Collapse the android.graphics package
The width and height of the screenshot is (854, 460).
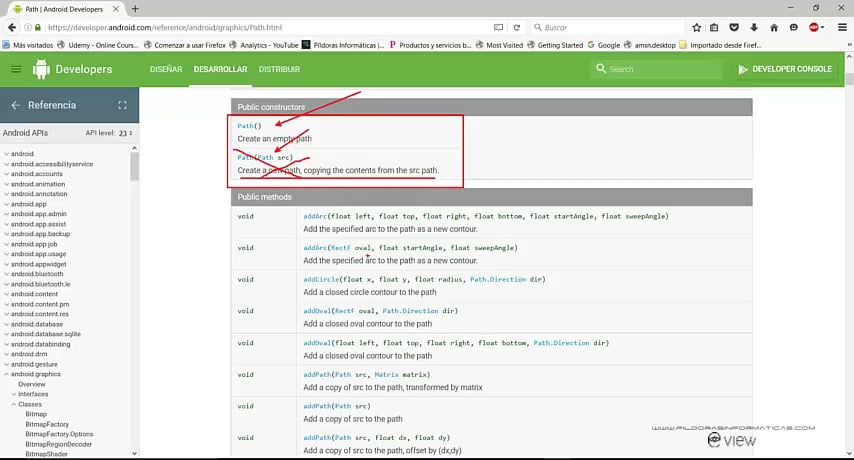[7, 374]
